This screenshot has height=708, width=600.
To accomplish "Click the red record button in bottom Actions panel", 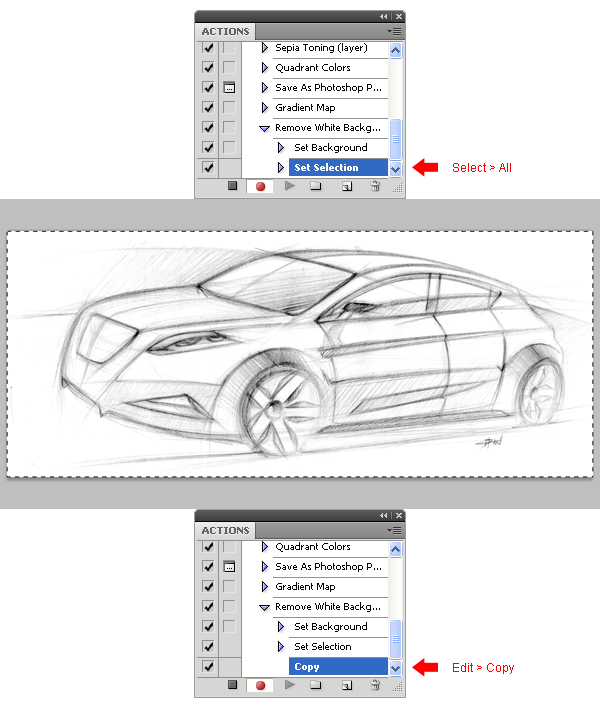I will pyautogui.click(x=260, y=685).
